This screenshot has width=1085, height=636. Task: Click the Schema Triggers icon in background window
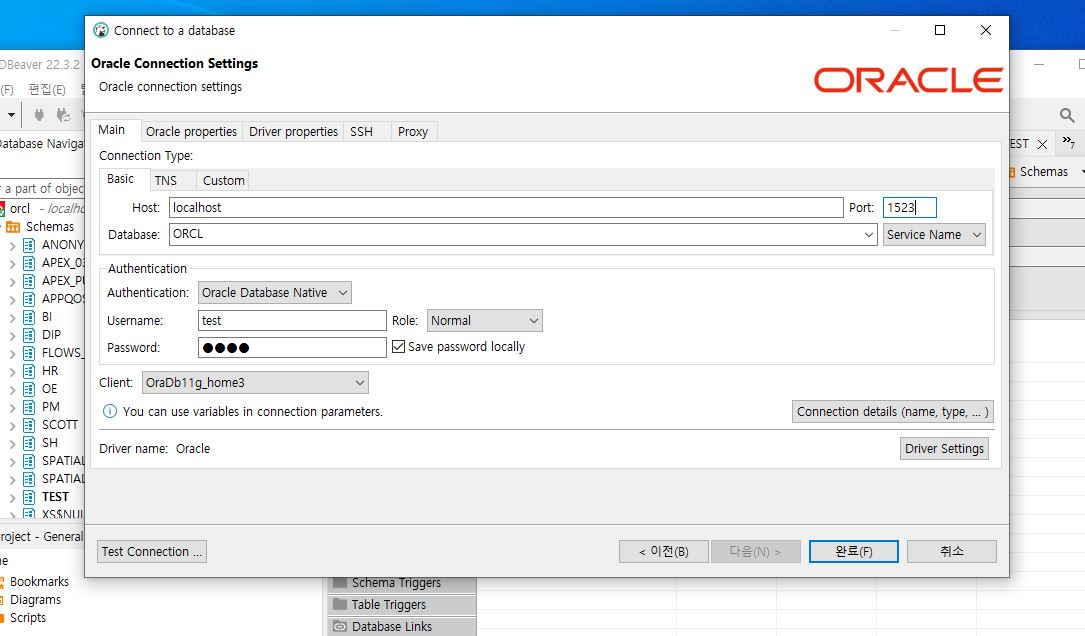coord(340,582)
